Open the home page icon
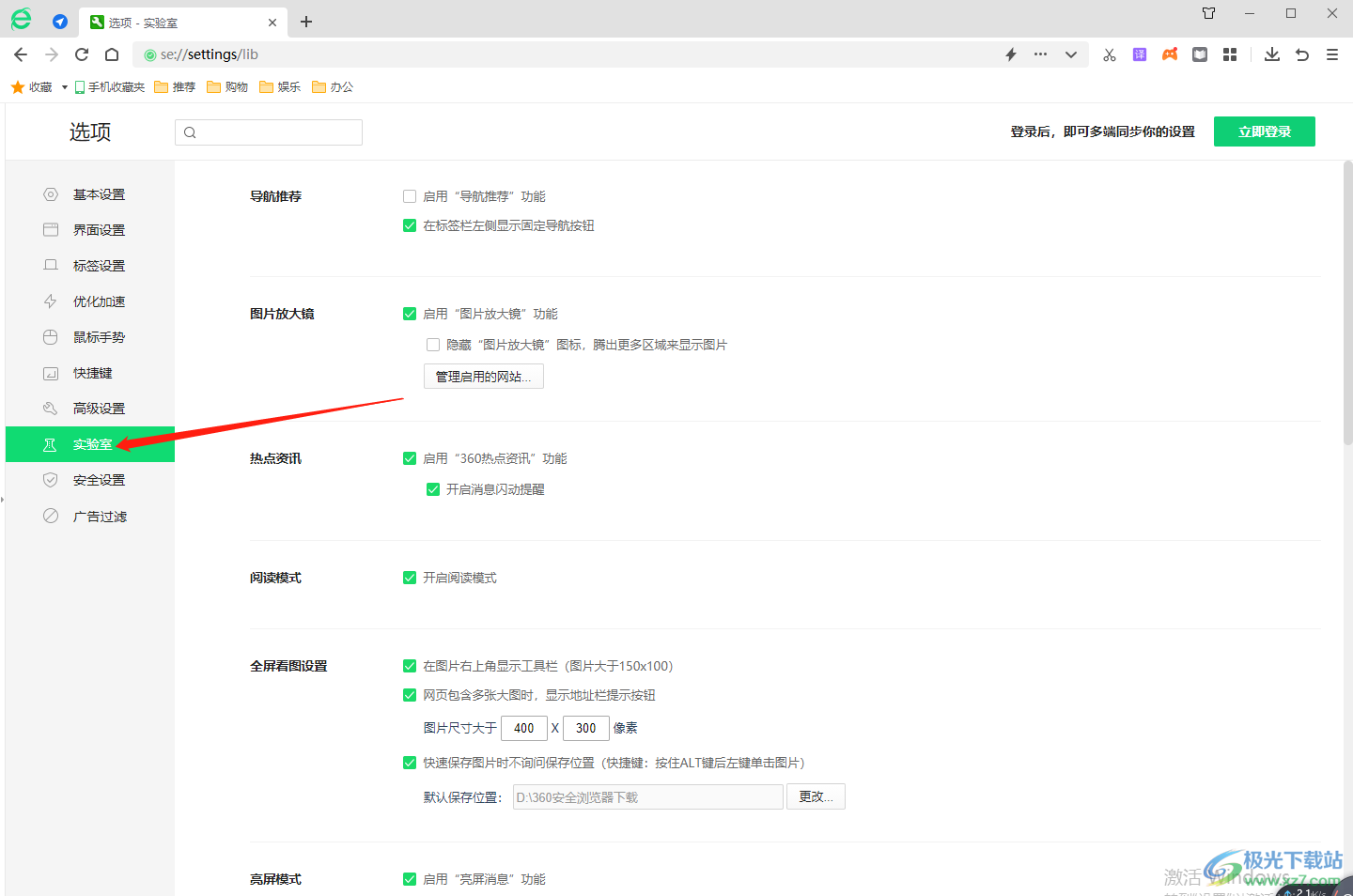The image size is (1353, 896). click(112, 54)
